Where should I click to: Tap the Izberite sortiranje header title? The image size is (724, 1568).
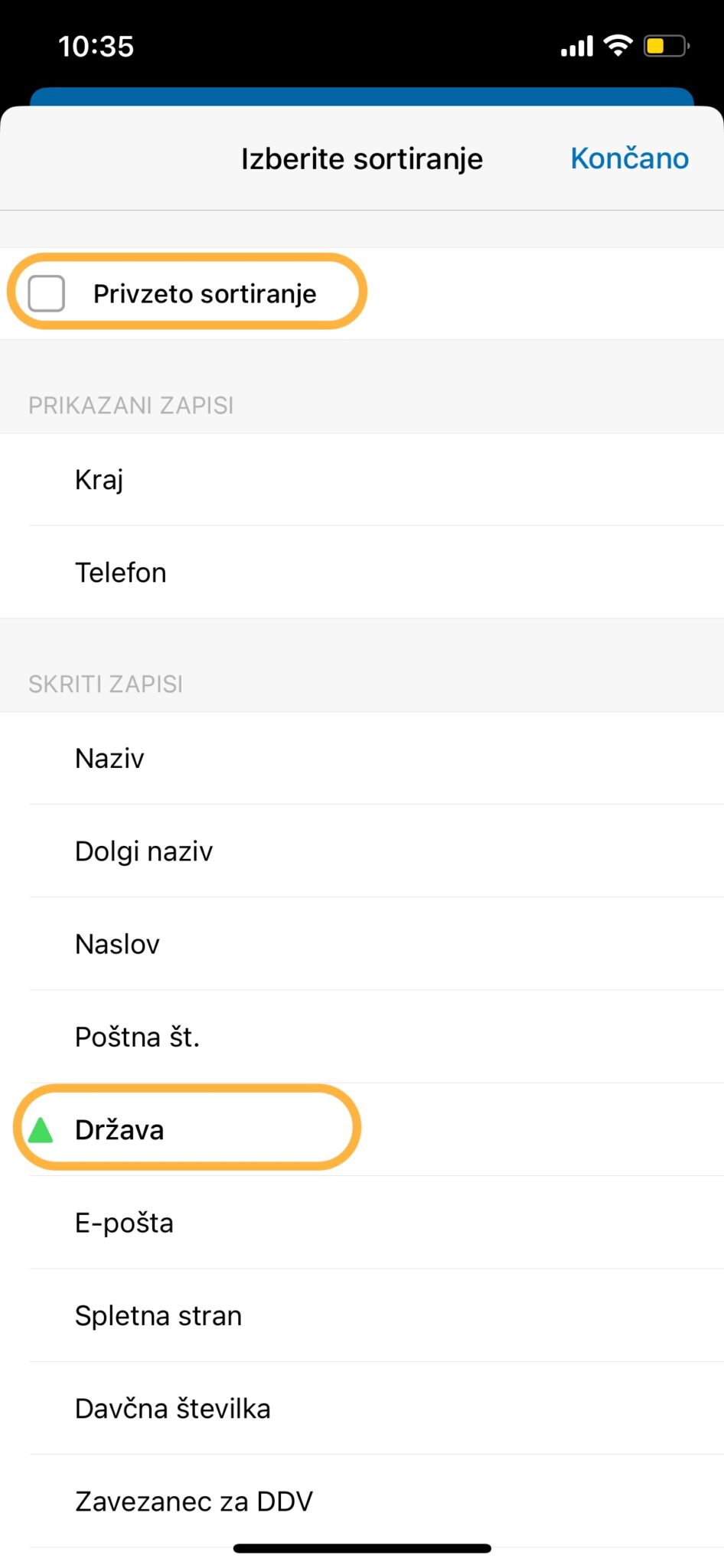coord(361,158)
